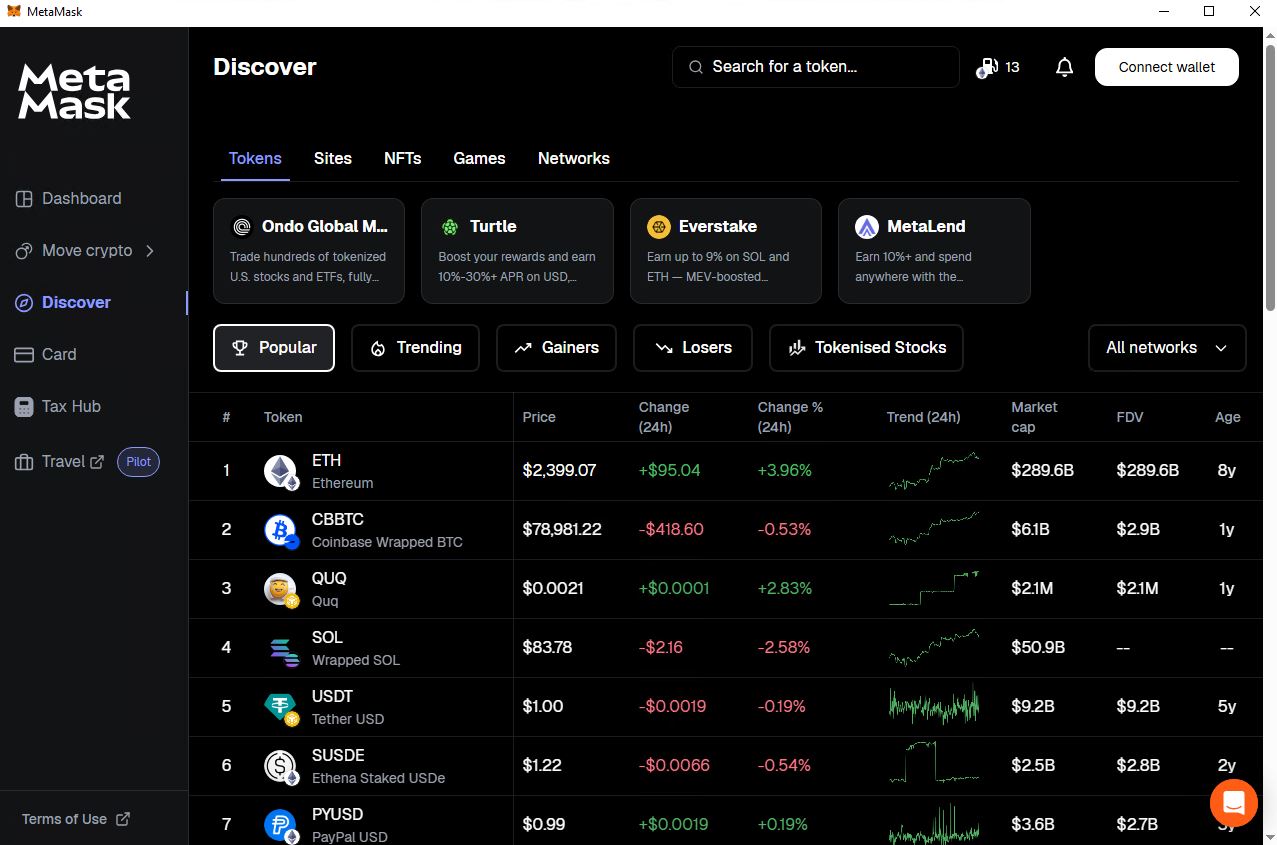Screen dimensions: 1277x845
Task: Click the Ethereum token icon
Action: [x=281, y=471]
